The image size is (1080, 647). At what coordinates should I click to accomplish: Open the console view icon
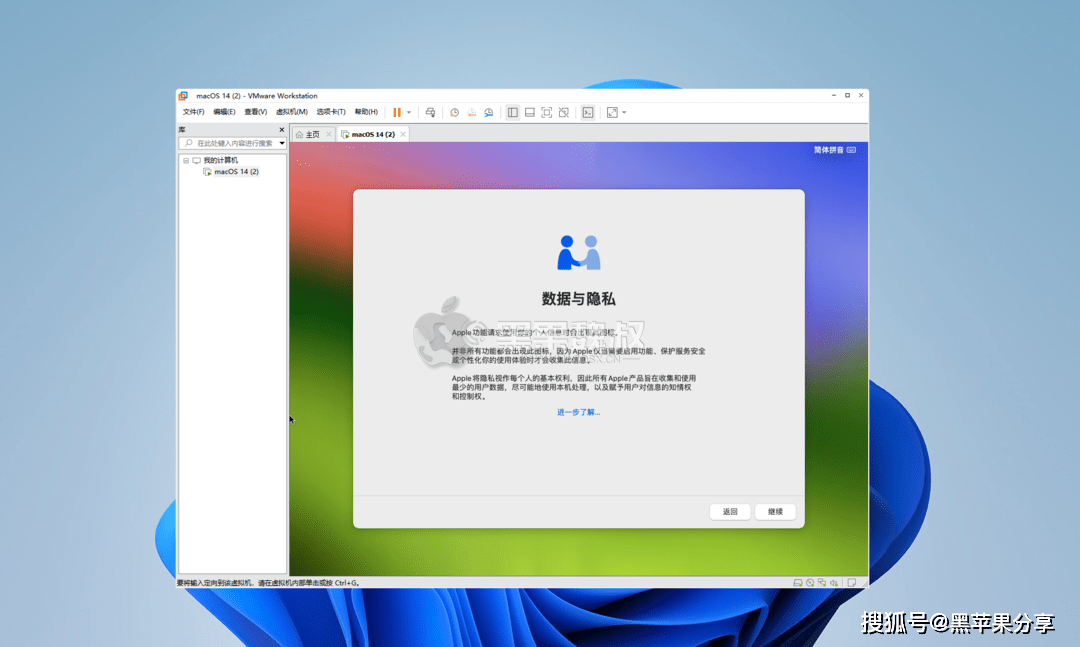tap(588, 112)
